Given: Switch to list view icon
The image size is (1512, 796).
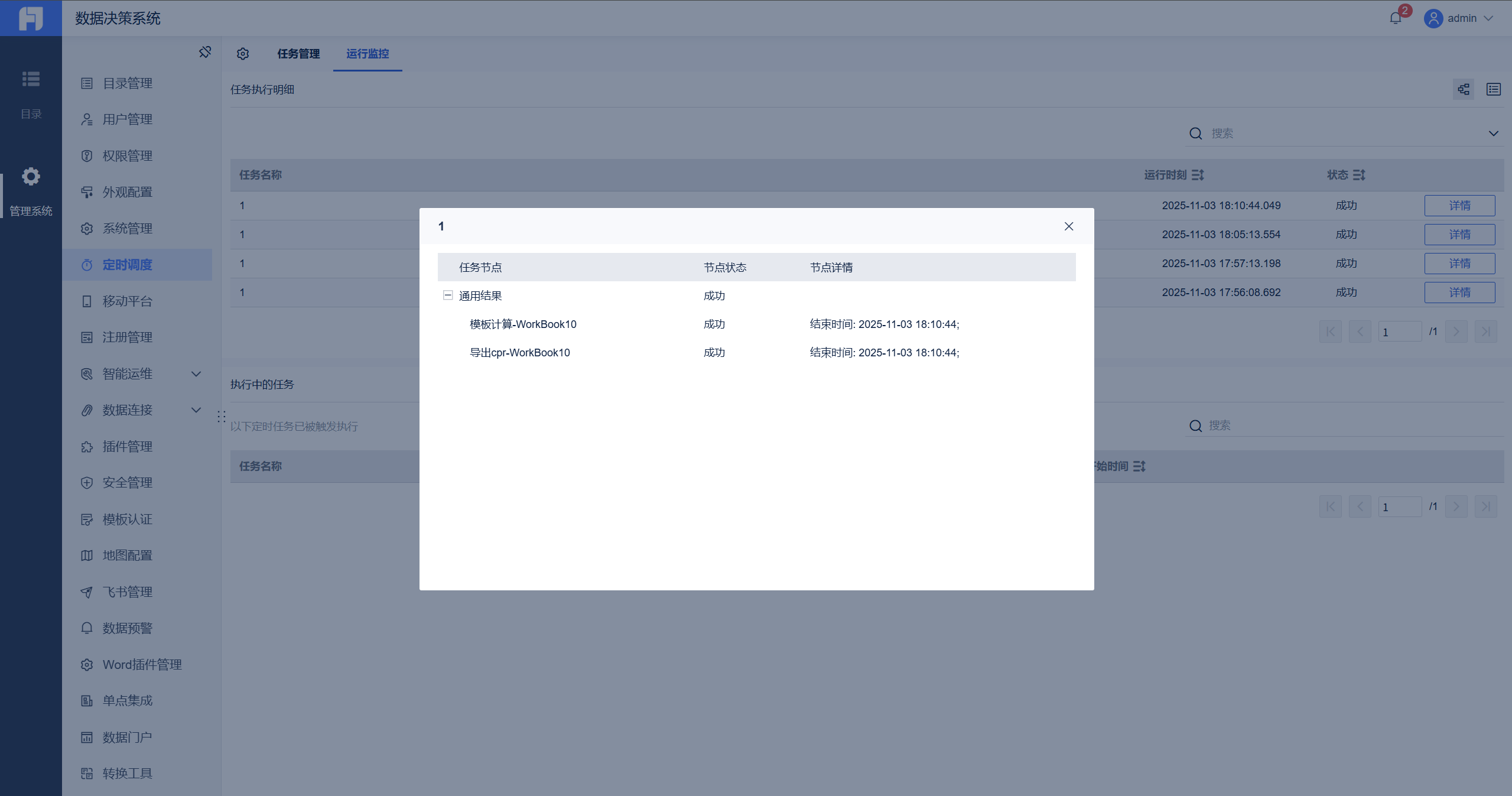Looking at the screenshot, I should 1494,89.
